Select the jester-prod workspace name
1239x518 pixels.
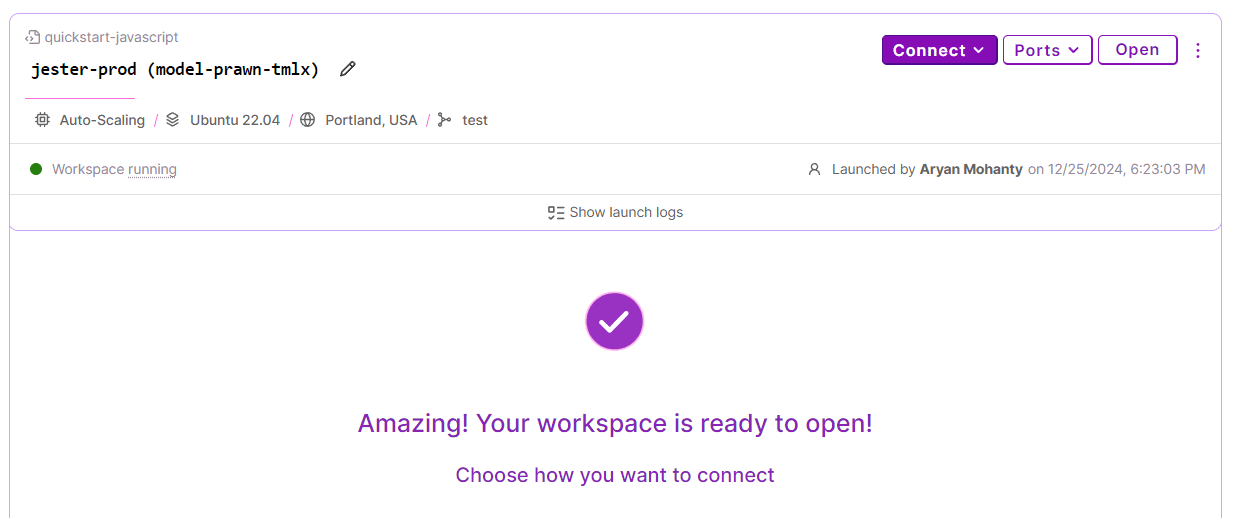click(175, 69)
